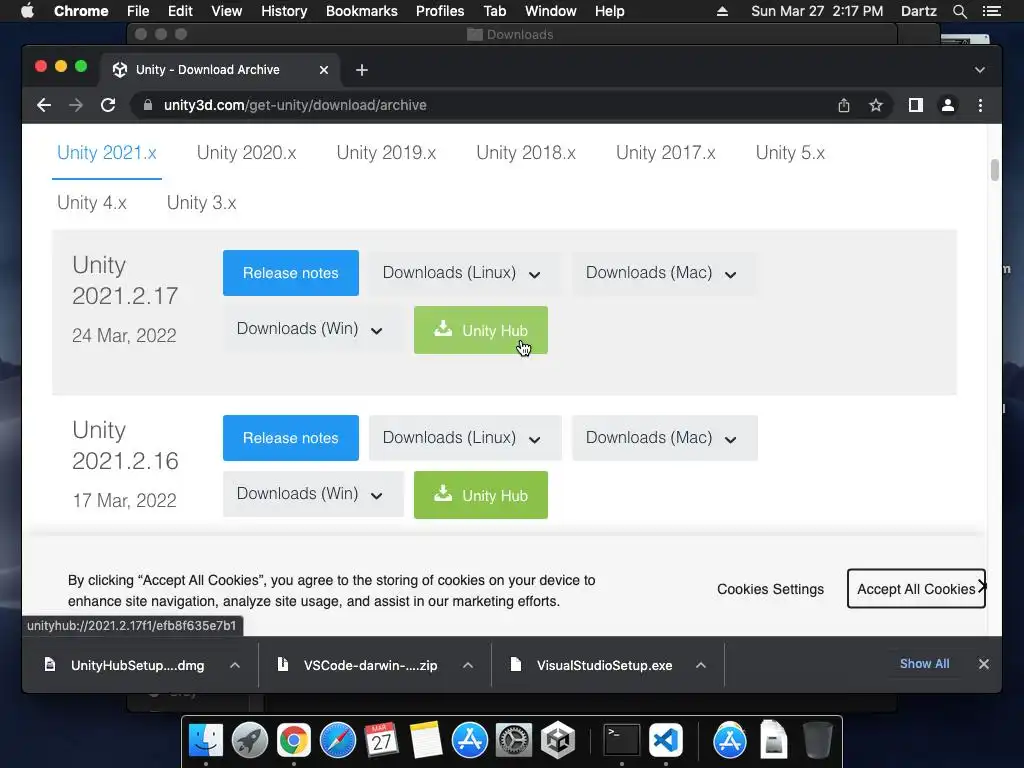
Task: Open Chrome's three-dot menu
Action: (x=980, y=105)
